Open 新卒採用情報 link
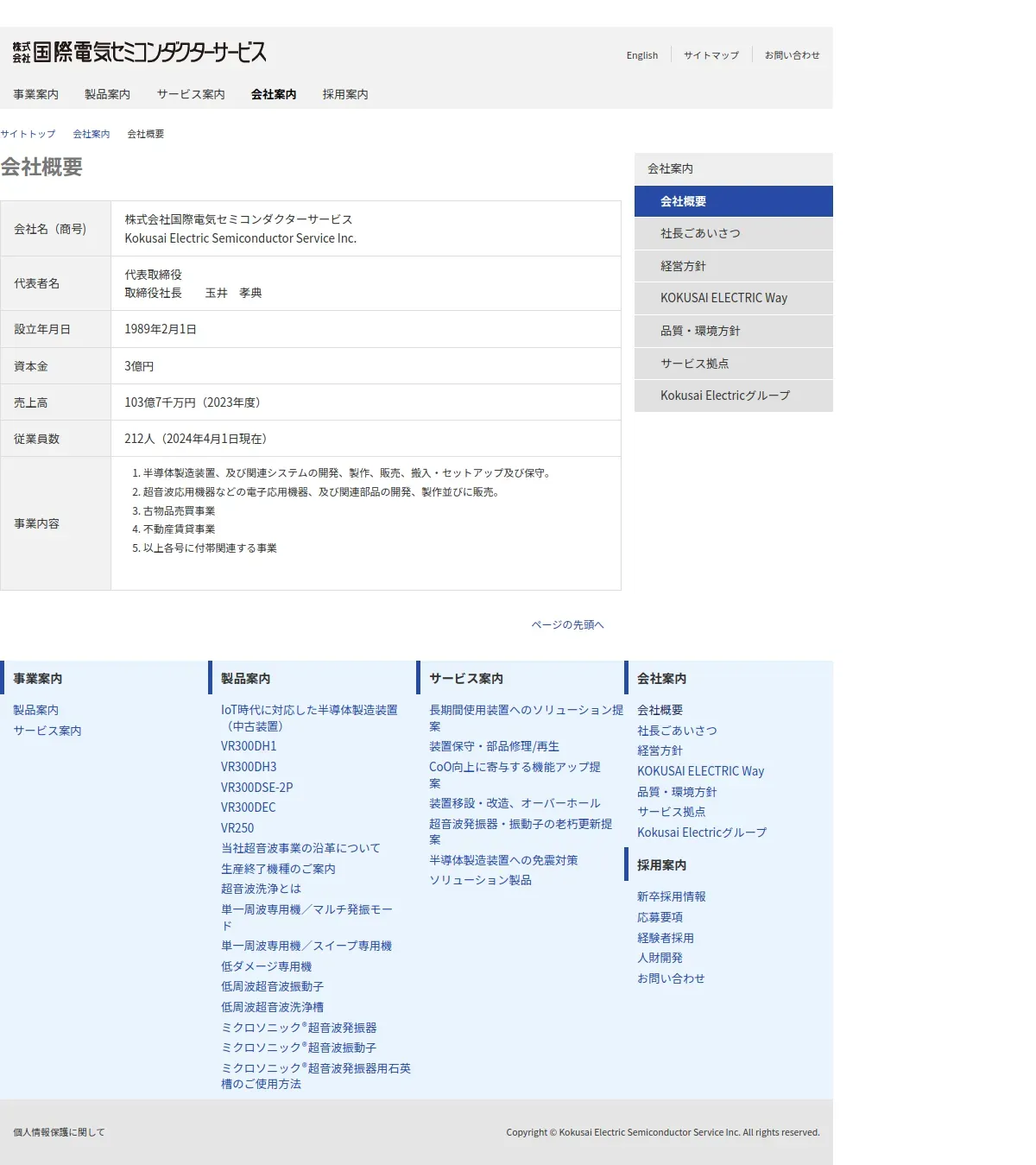This screenshot has width=1036, height=1165. point(671,896)
